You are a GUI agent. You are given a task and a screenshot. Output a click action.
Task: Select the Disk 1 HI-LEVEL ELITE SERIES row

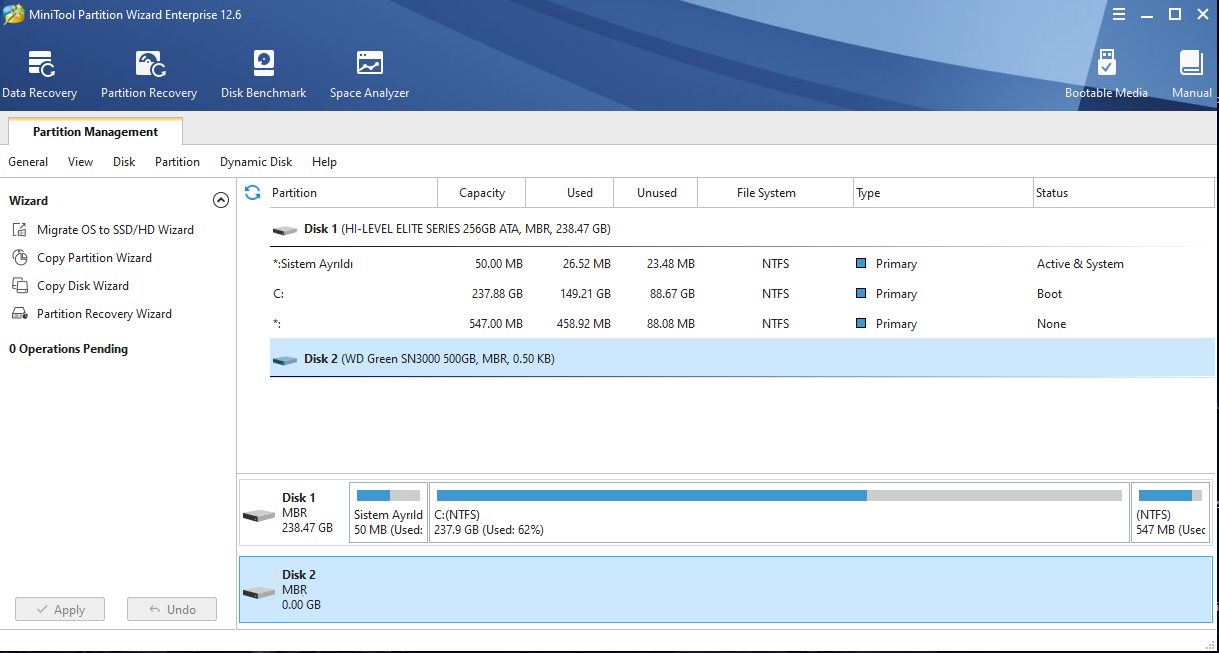point(742,230)
